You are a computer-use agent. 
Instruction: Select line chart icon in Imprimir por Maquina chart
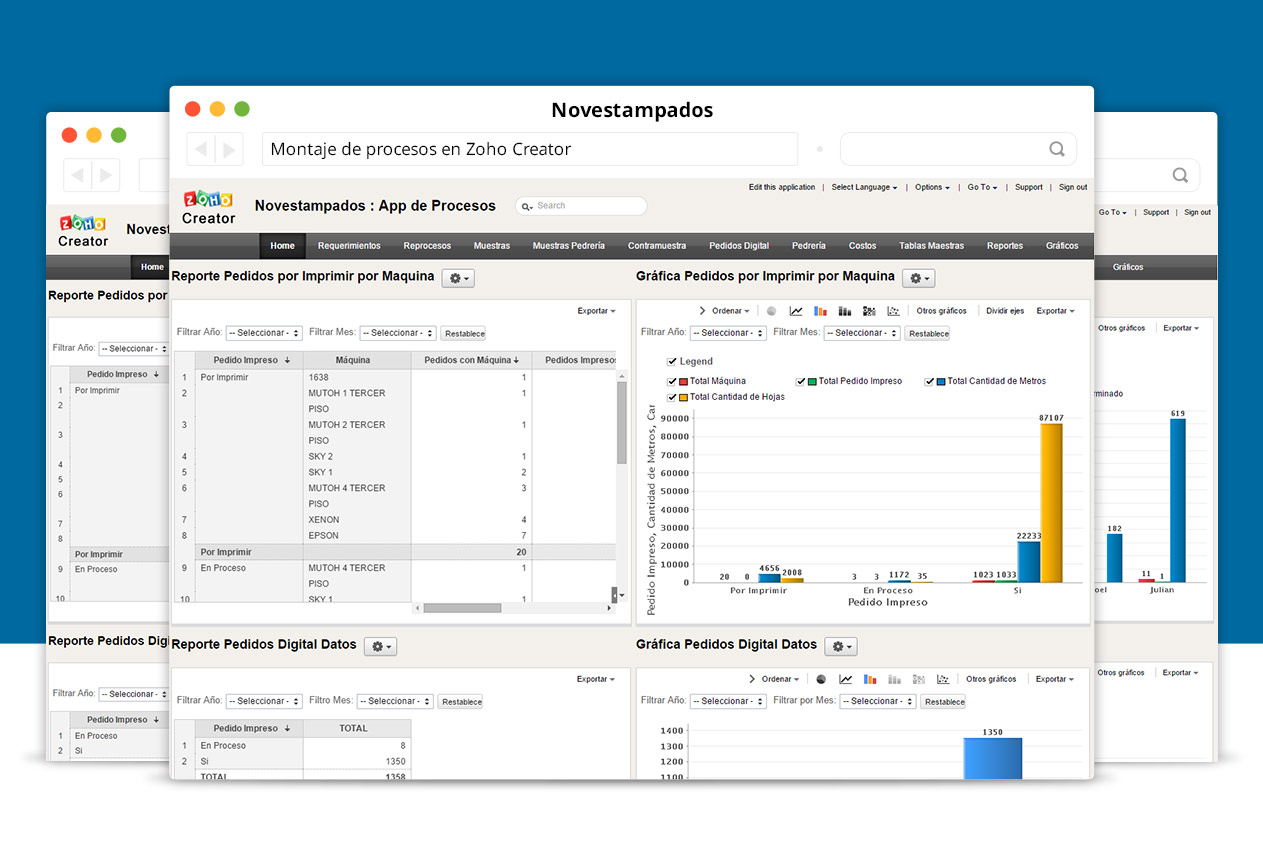tap(796, 311)
